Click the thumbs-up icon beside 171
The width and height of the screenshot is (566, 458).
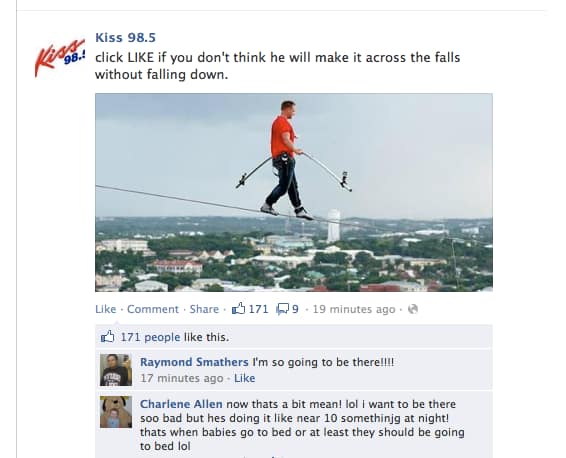pos(238,309)
